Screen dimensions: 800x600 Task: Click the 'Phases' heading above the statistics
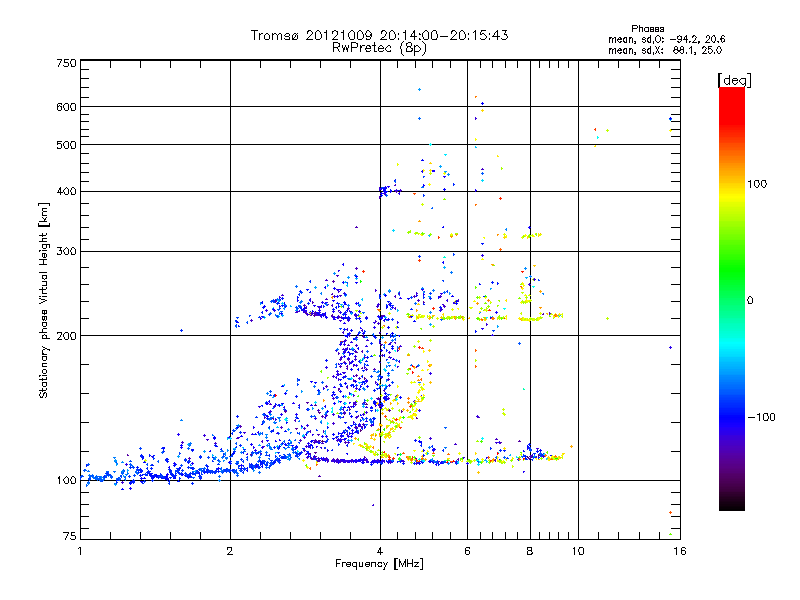click(647, 29)
